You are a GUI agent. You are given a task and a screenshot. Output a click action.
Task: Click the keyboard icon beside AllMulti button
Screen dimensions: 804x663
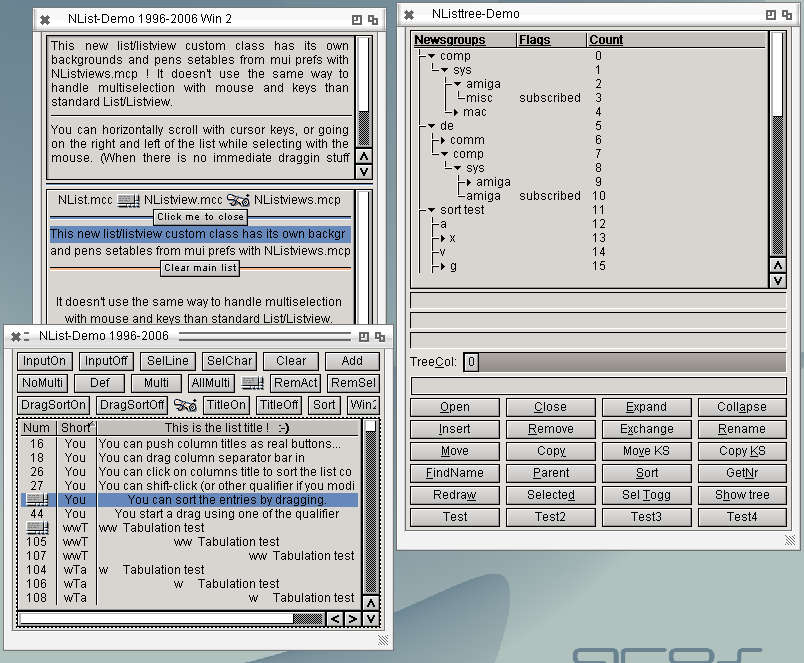pyautogui.click(x=253, y=383)
